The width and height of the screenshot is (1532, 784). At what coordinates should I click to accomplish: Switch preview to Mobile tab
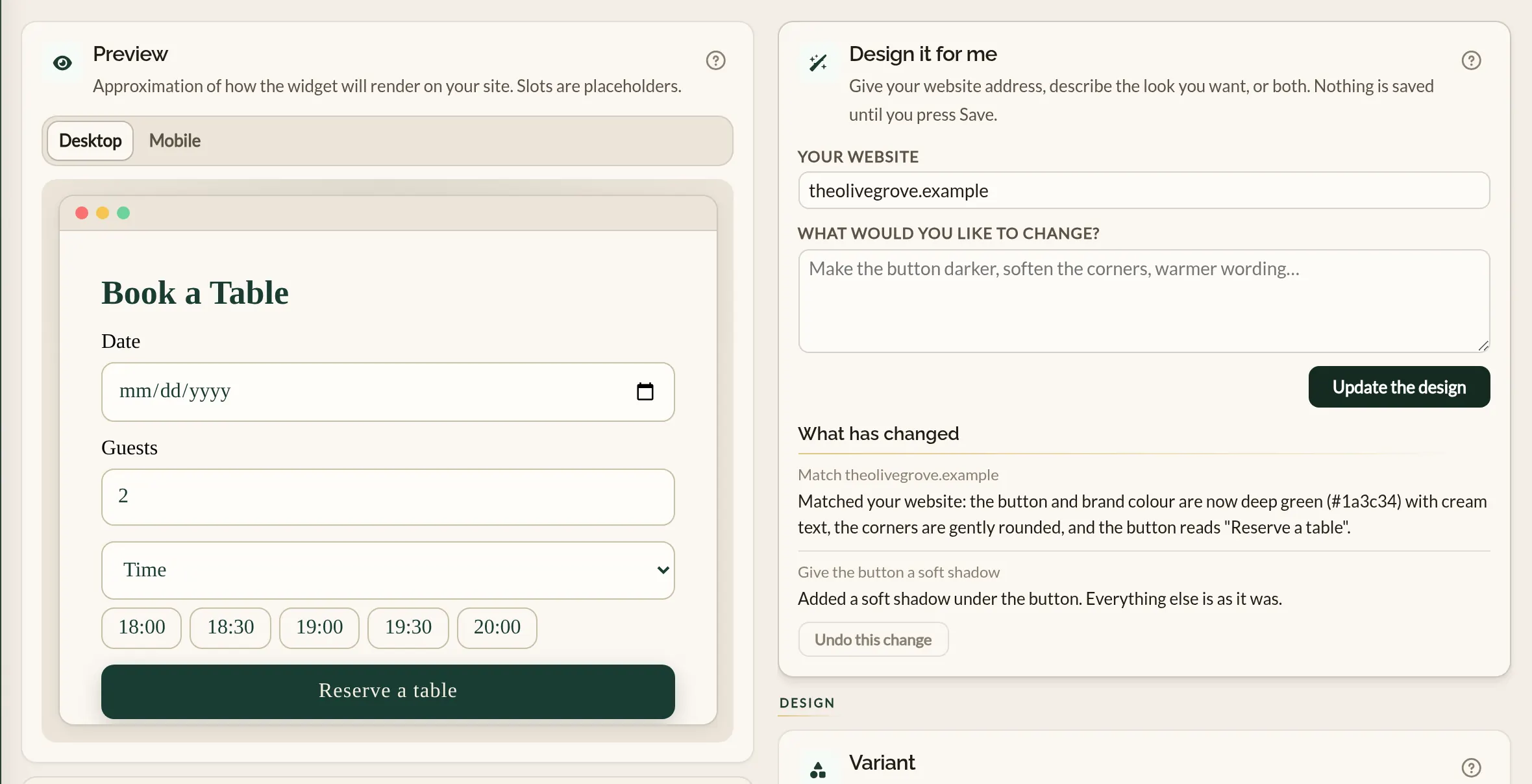pyautogui.click(x=175, y=141)
